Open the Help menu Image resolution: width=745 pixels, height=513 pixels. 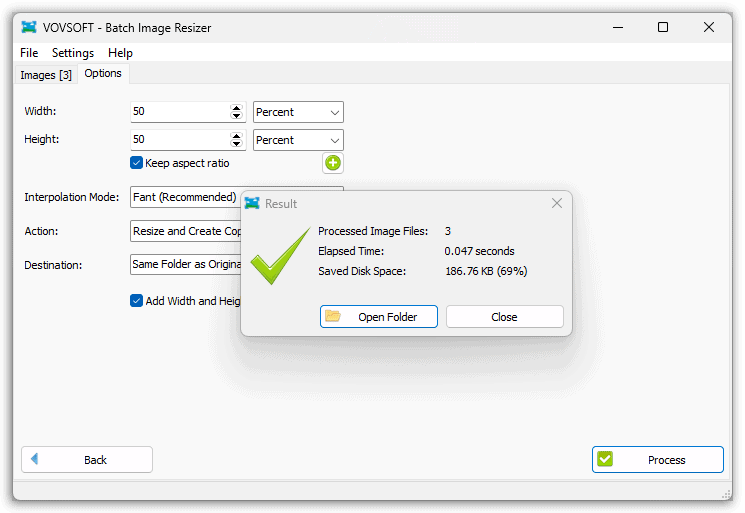click(120, 53)
